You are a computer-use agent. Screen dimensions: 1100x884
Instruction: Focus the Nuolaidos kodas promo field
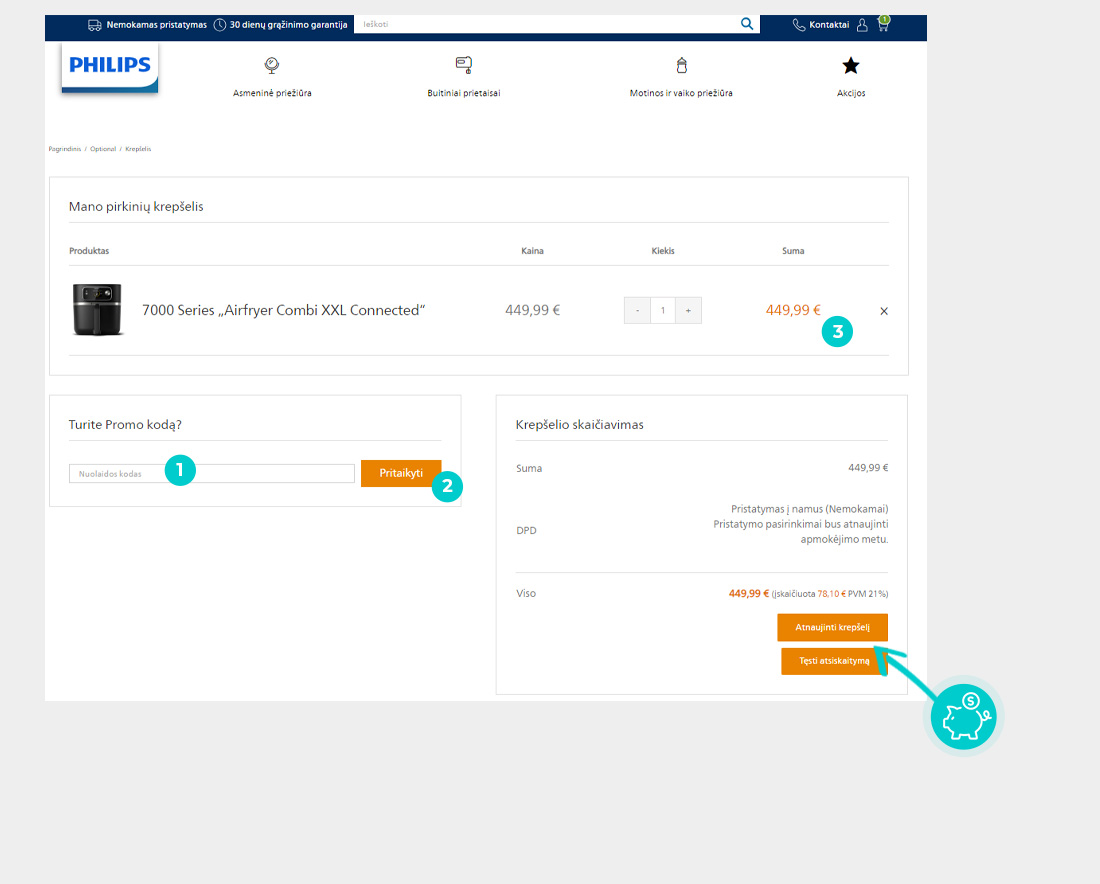212,474
